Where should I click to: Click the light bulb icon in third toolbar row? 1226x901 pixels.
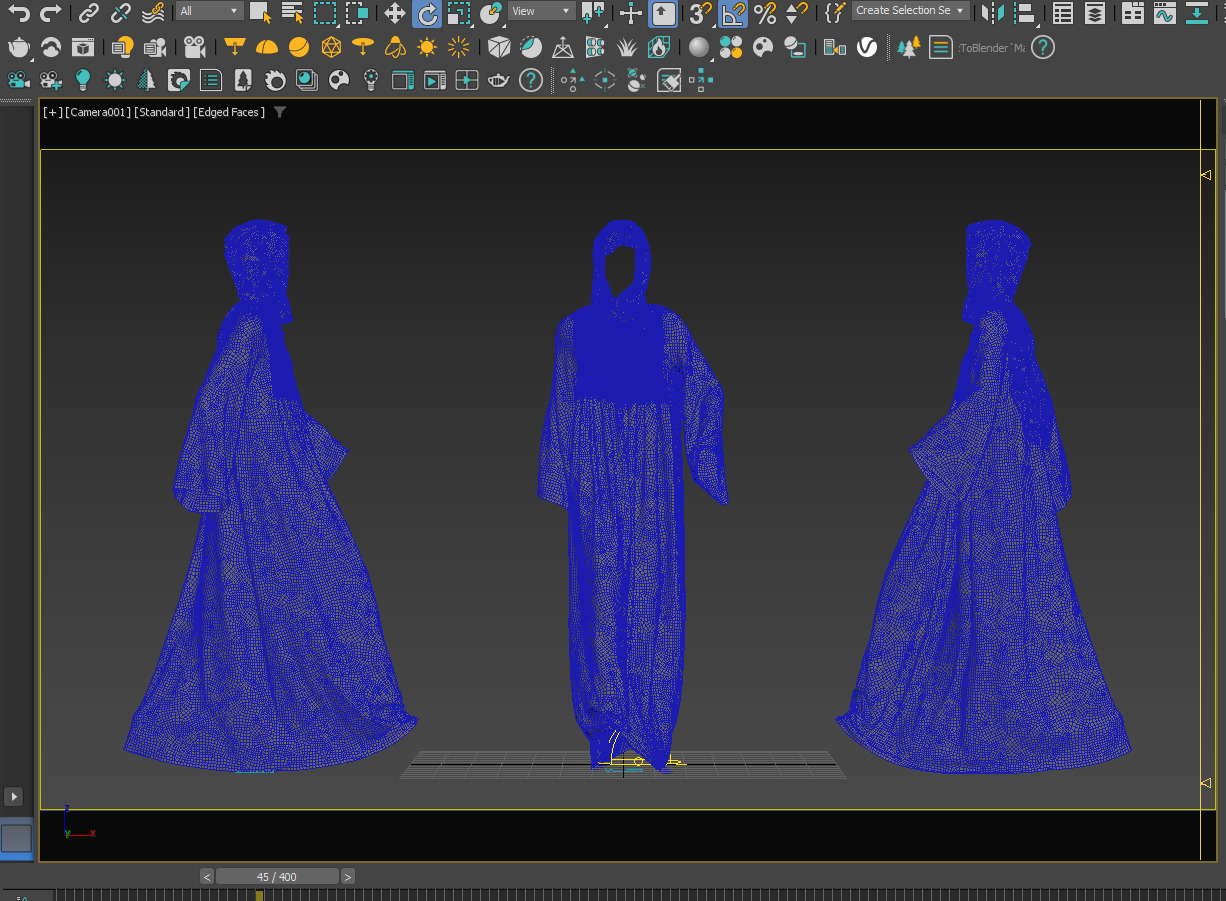[83, 80]
